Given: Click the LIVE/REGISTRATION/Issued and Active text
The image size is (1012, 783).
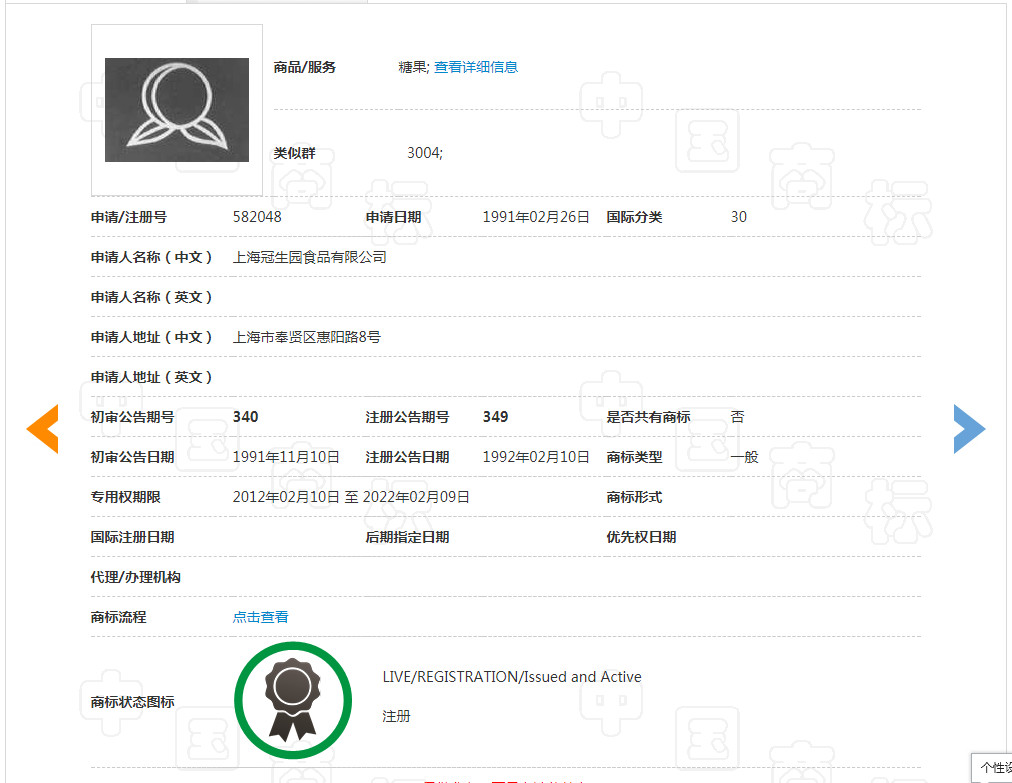Looking at the screenshot, I should point(512,677).
